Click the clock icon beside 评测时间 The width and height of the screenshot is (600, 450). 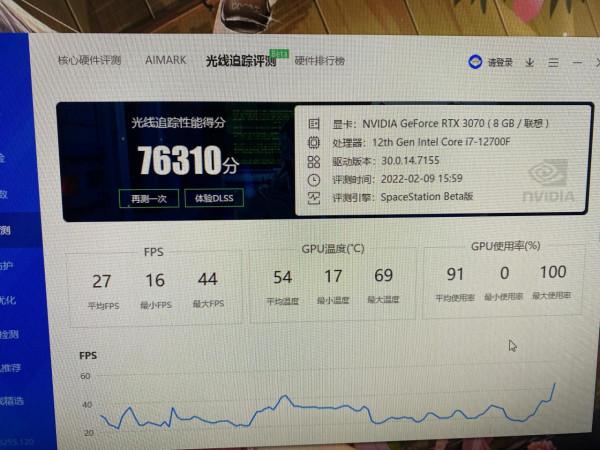pyautogui.click(x=314, y=179)
